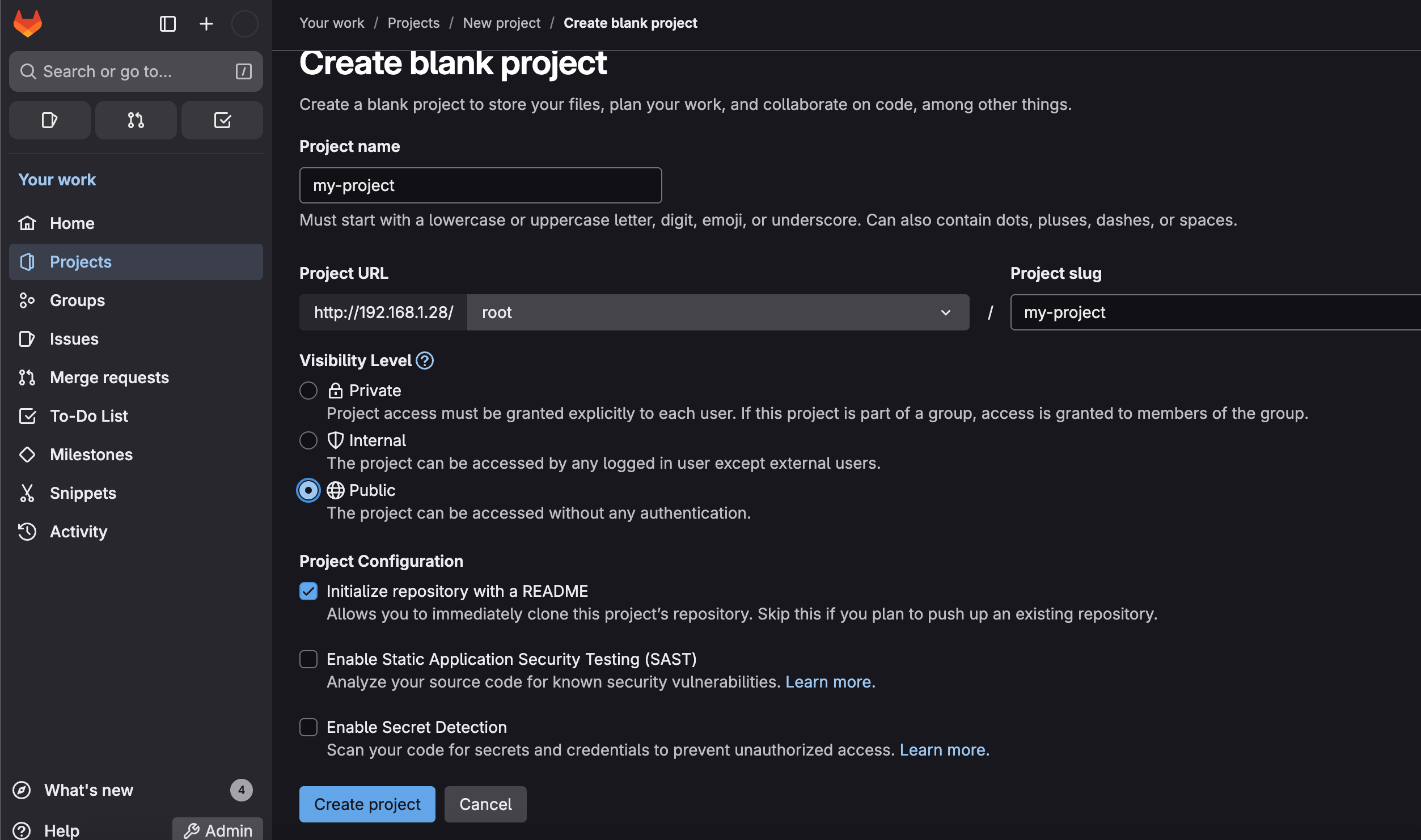This screenshot has height=840, width=1421.
Task: Go to Snippets in sidebar
Action: tap(83, 493)
